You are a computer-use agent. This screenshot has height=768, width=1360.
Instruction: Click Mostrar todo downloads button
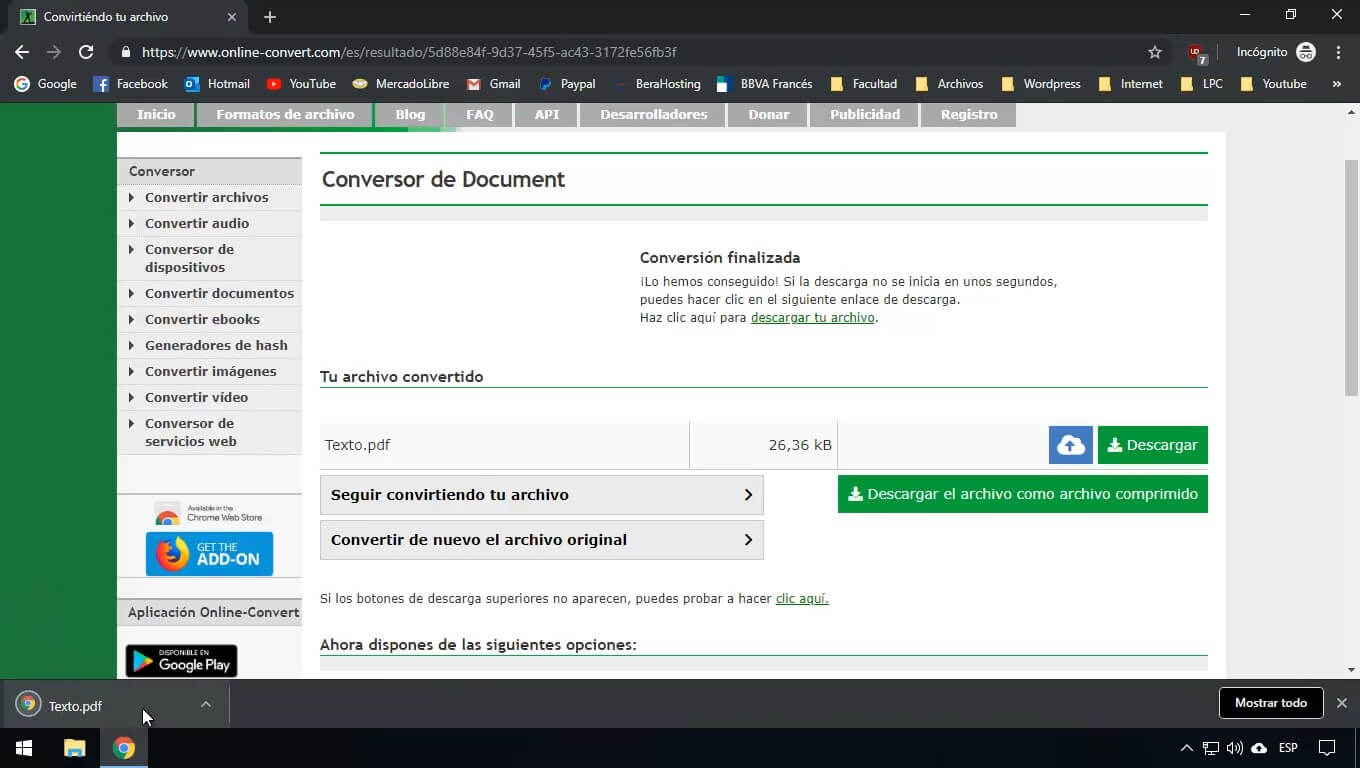pos(1271,703)
